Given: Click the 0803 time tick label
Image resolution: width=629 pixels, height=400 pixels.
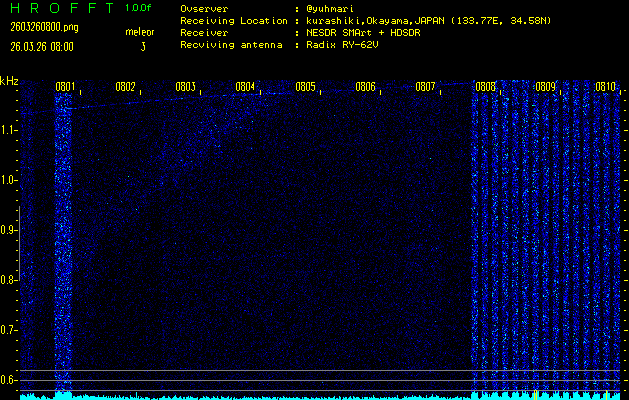Looking at the screenshot, I should pyautogui.click(x=185, y=87).
